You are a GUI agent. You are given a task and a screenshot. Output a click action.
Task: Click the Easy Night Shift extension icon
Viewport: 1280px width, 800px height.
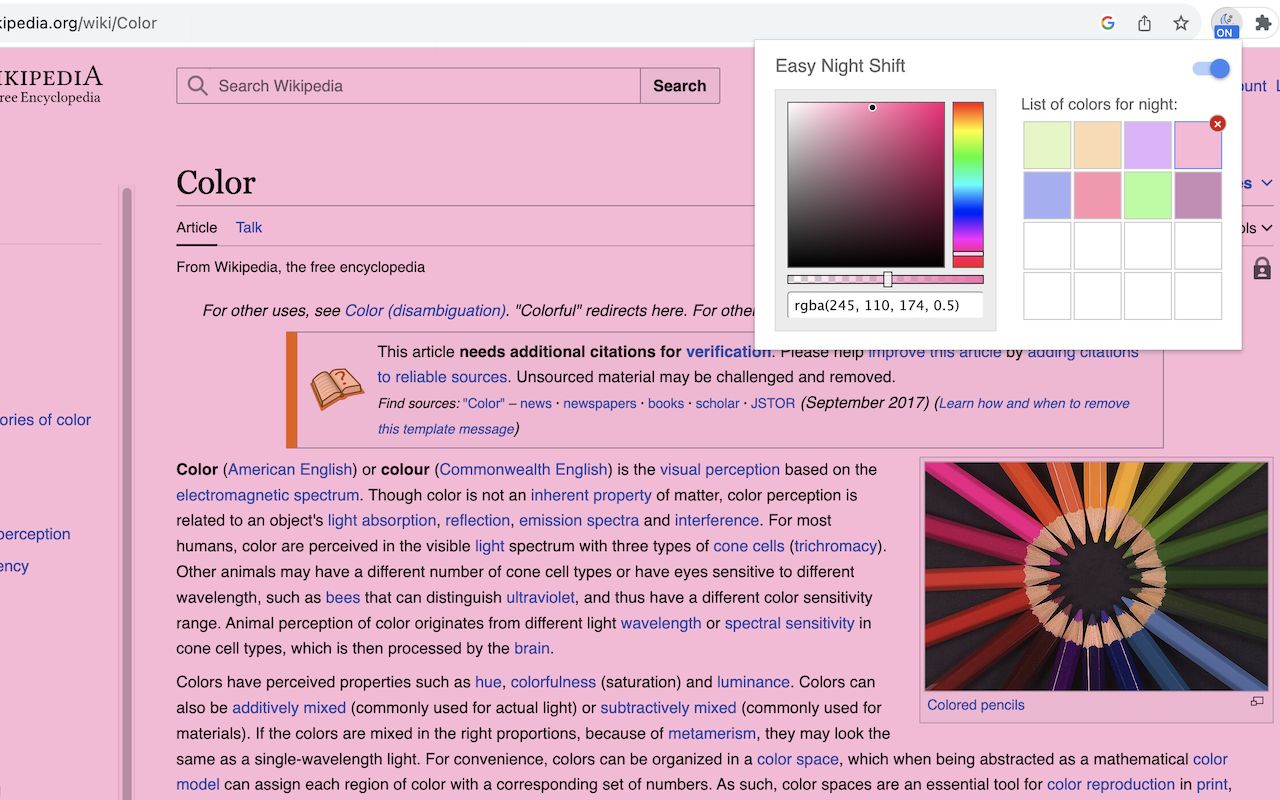click(x=1225, y=23)
